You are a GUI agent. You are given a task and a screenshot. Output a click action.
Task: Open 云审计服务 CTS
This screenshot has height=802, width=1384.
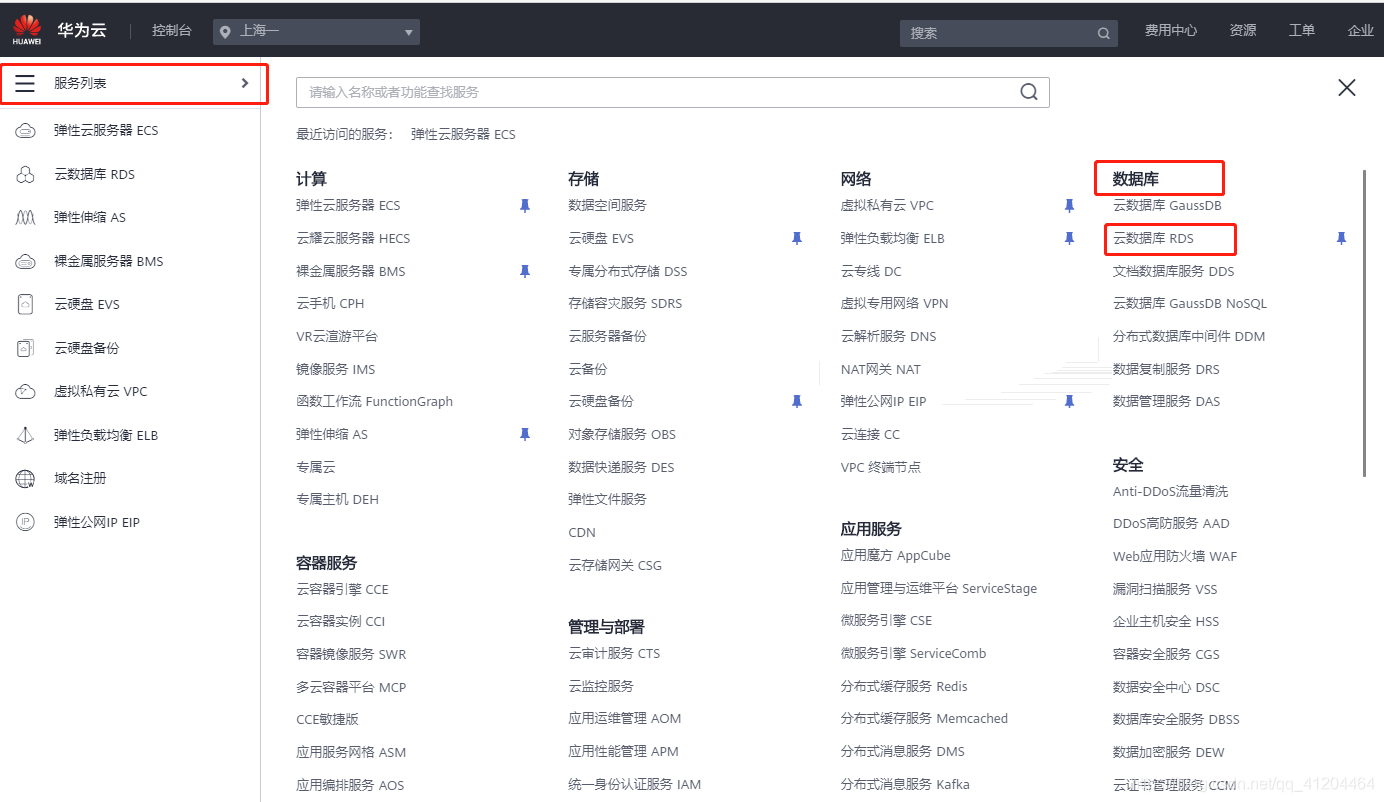pyautogui.click(x=614, y=653)
